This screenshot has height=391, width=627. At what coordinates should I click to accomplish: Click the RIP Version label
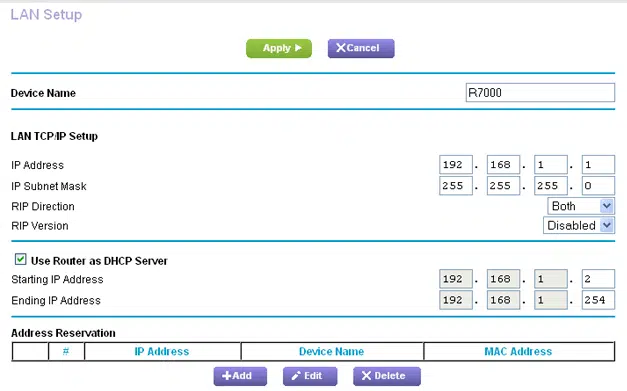pos(40,226)
